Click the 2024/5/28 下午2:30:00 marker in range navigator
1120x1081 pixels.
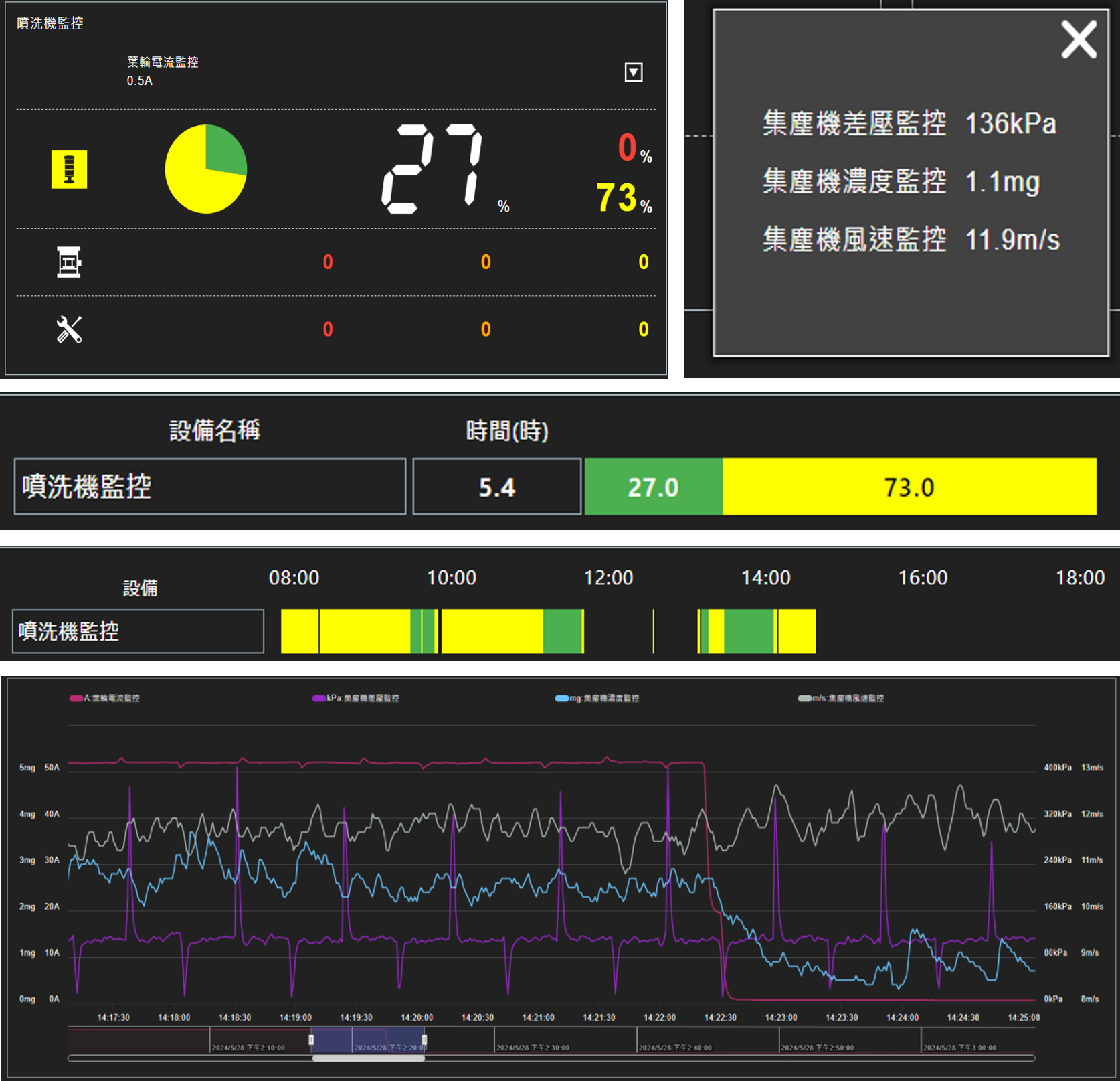[533, 1048]
